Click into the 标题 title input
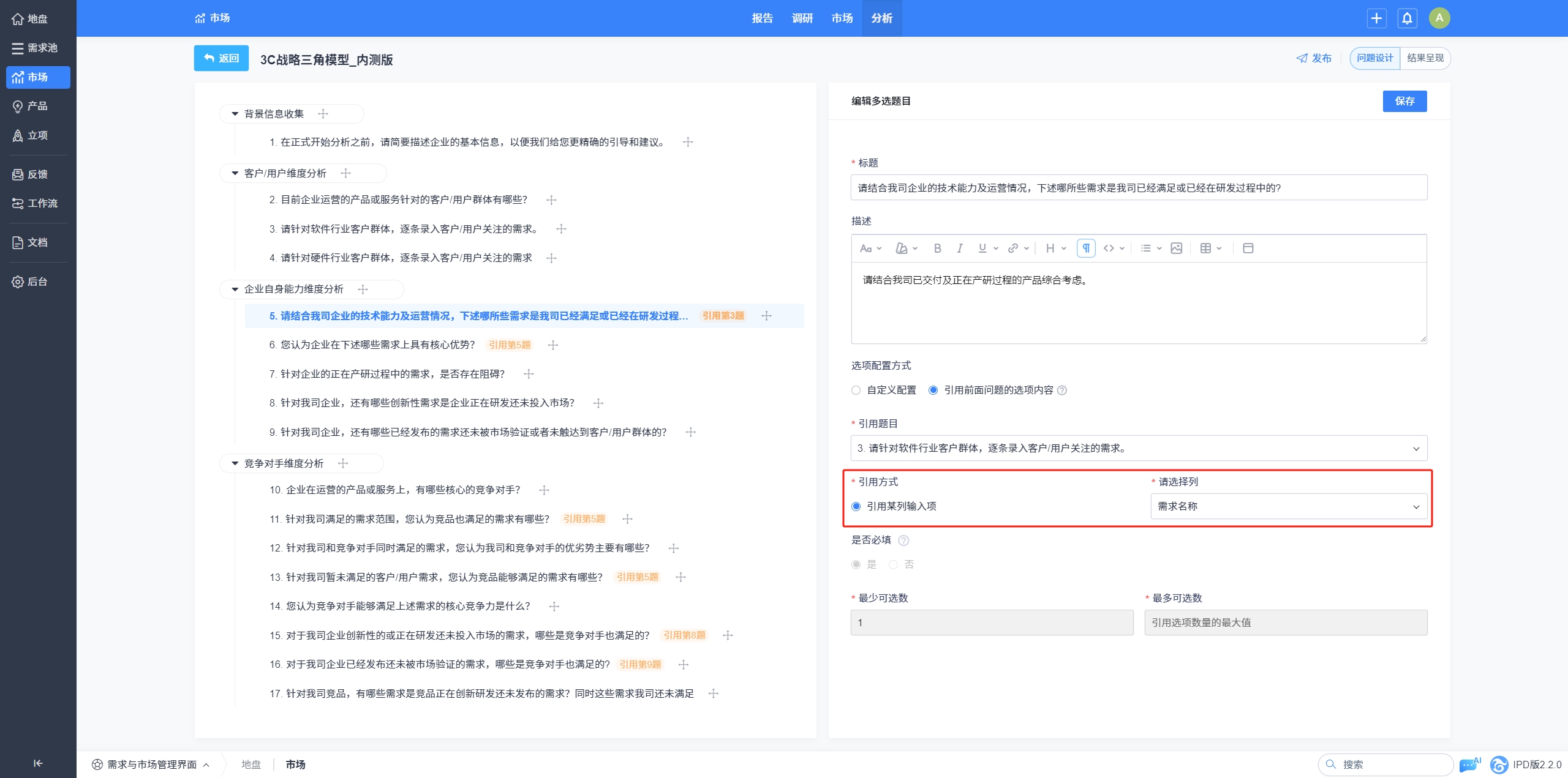The image size is (1568, 778). click(1139, 187)
